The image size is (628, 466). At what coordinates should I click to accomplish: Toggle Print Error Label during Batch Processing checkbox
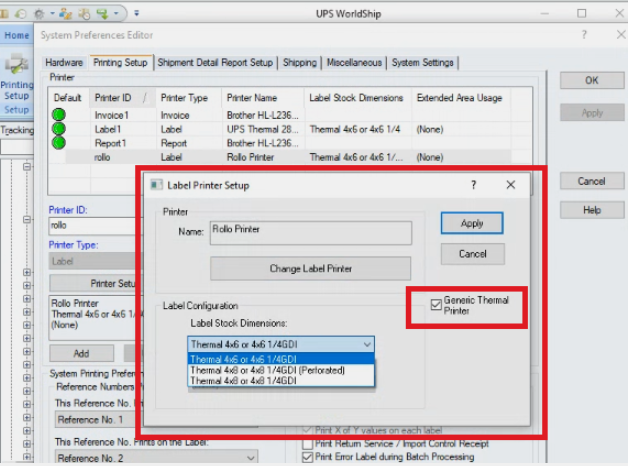pyautogui.click(x=308, y=457)
